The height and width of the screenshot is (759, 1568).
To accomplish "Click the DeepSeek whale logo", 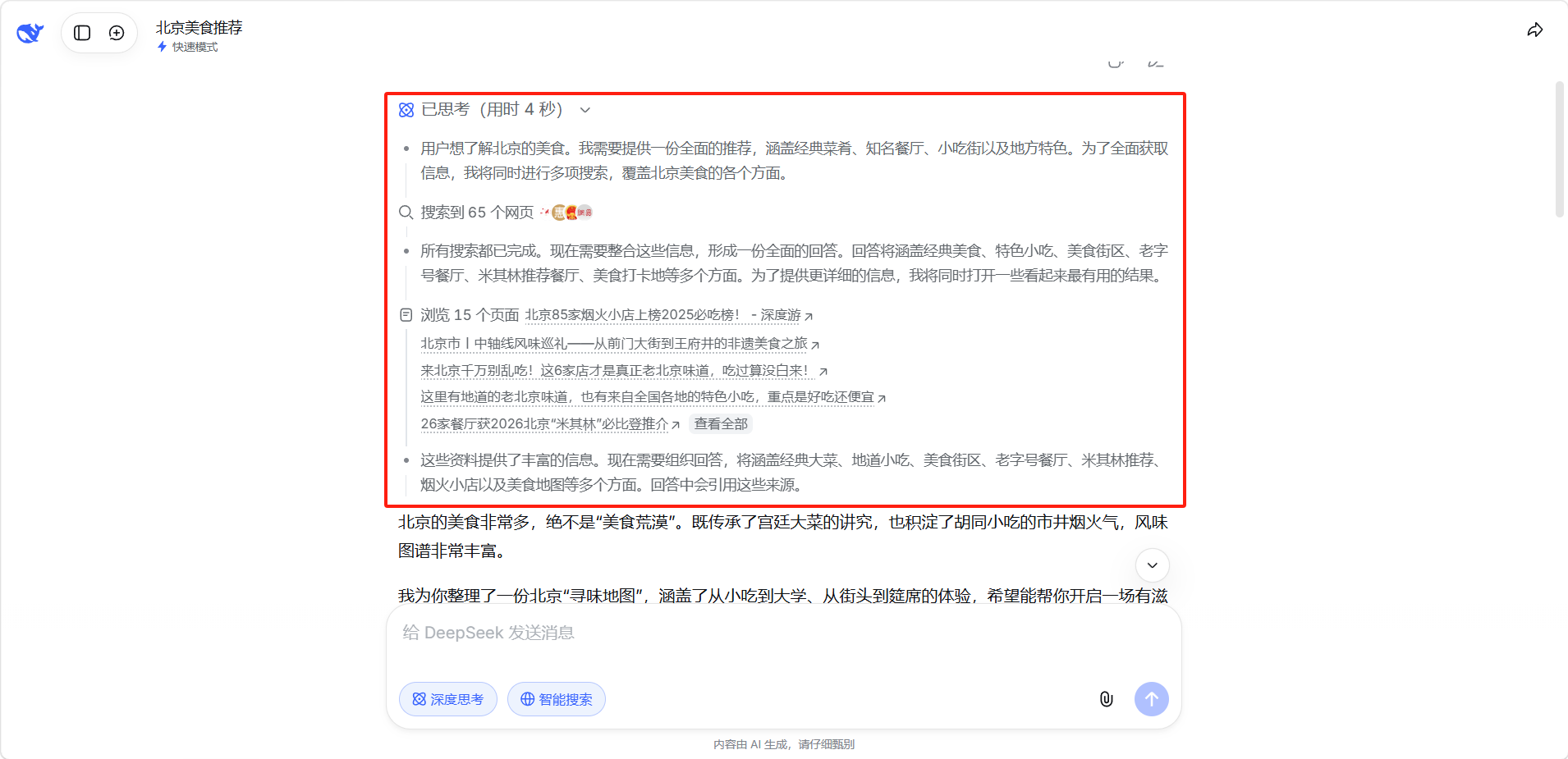I will (x=30, y=33).
